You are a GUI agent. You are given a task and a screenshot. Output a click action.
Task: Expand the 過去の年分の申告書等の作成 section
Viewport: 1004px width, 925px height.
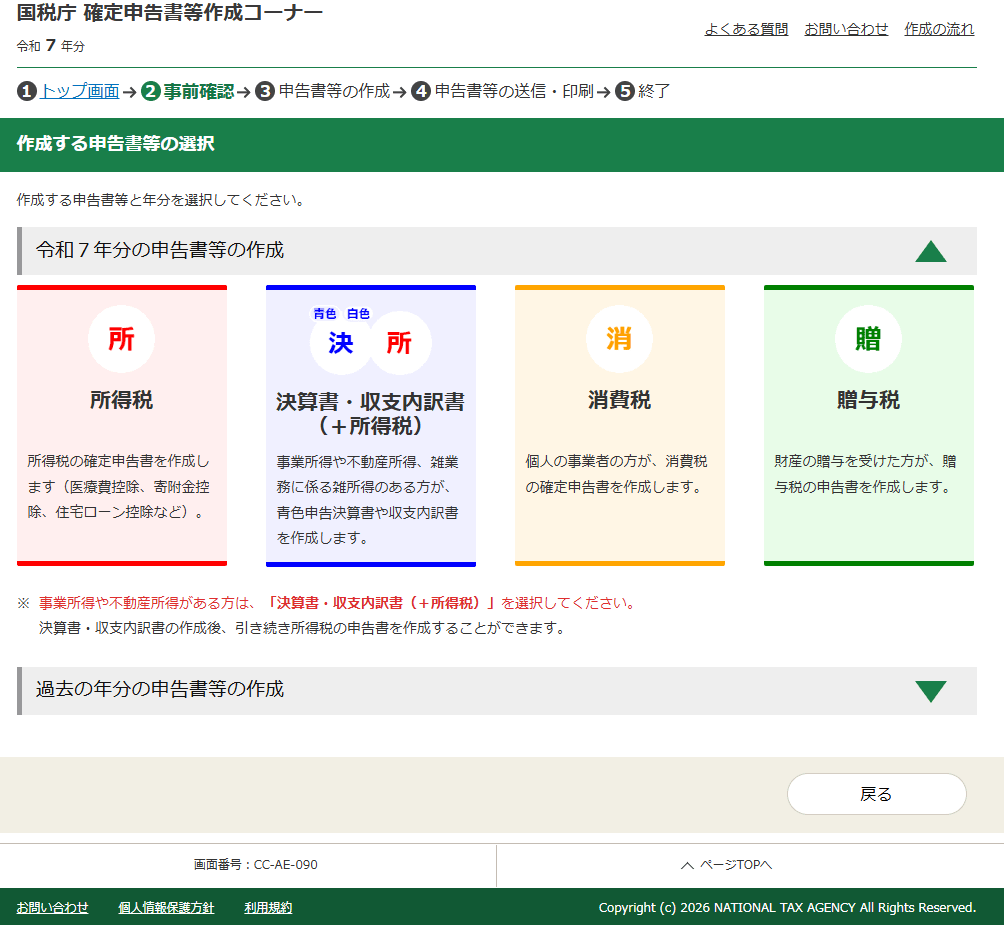(931, 691)
